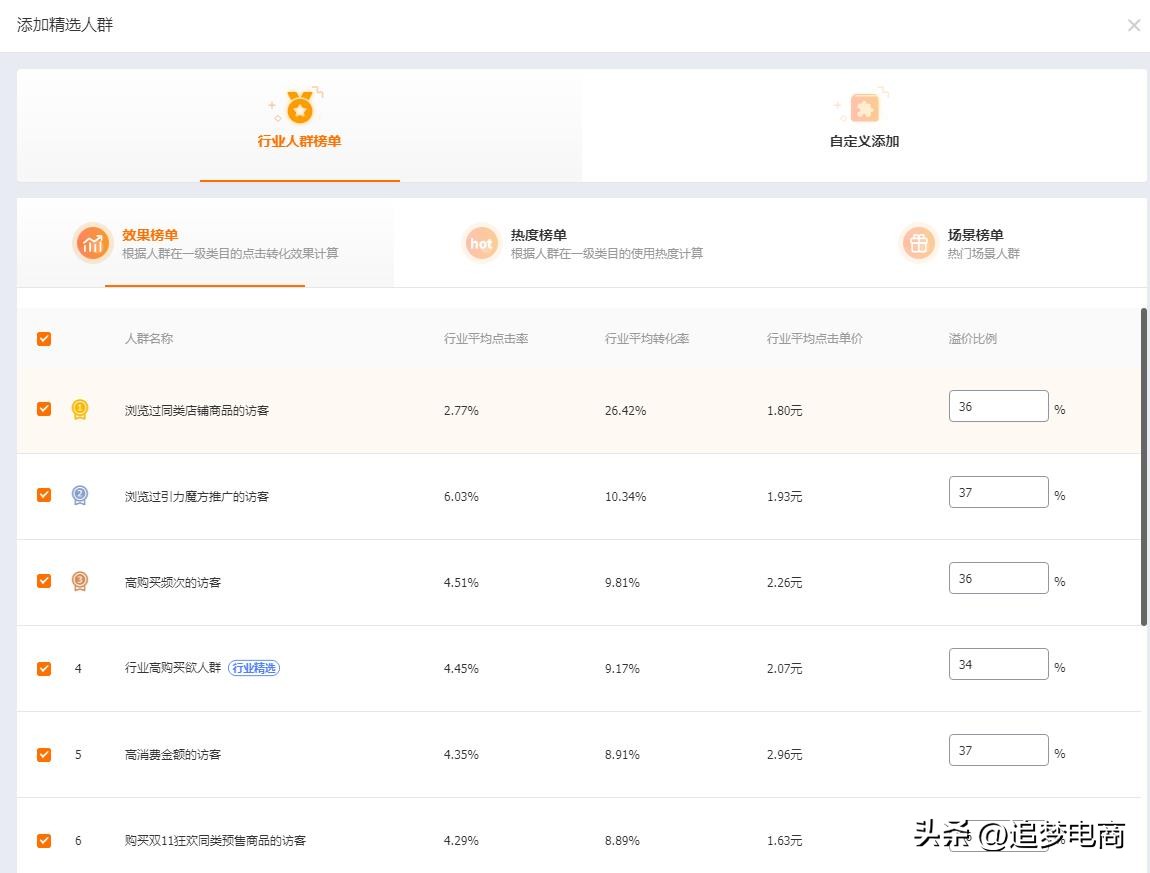Click the 行业精选 badge
Image resolution: width=1150 pixels, height=873 pixels.
[x=254, y=667]
